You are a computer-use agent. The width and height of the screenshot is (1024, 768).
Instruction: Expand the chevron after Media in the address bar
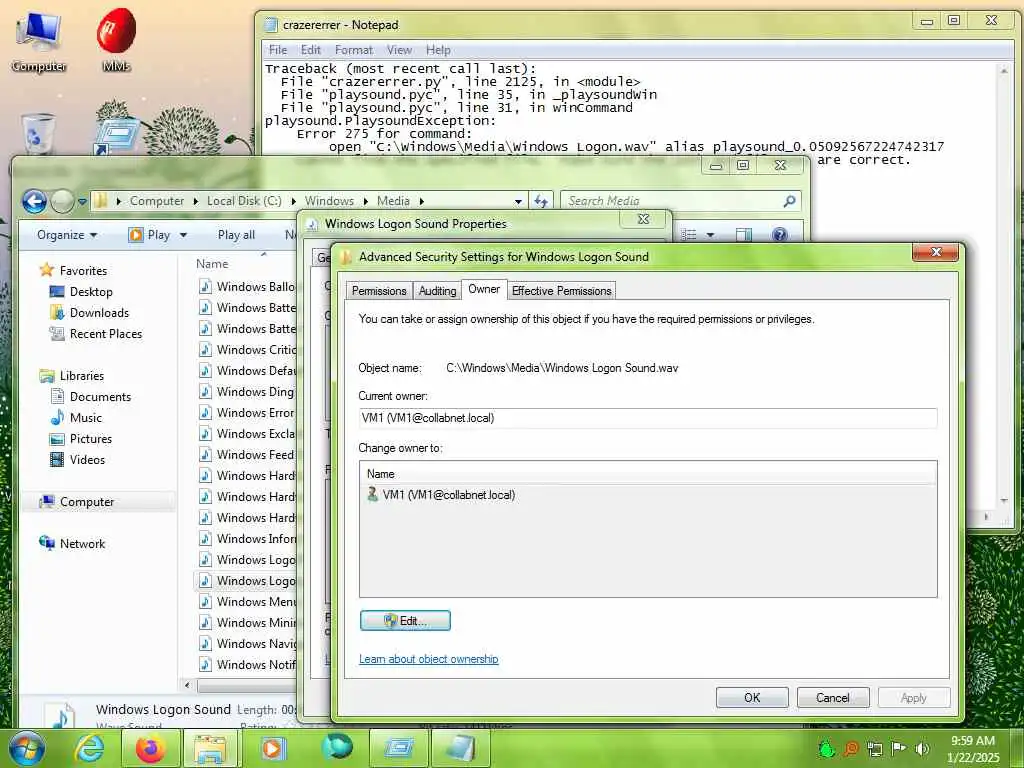[421, 201]
